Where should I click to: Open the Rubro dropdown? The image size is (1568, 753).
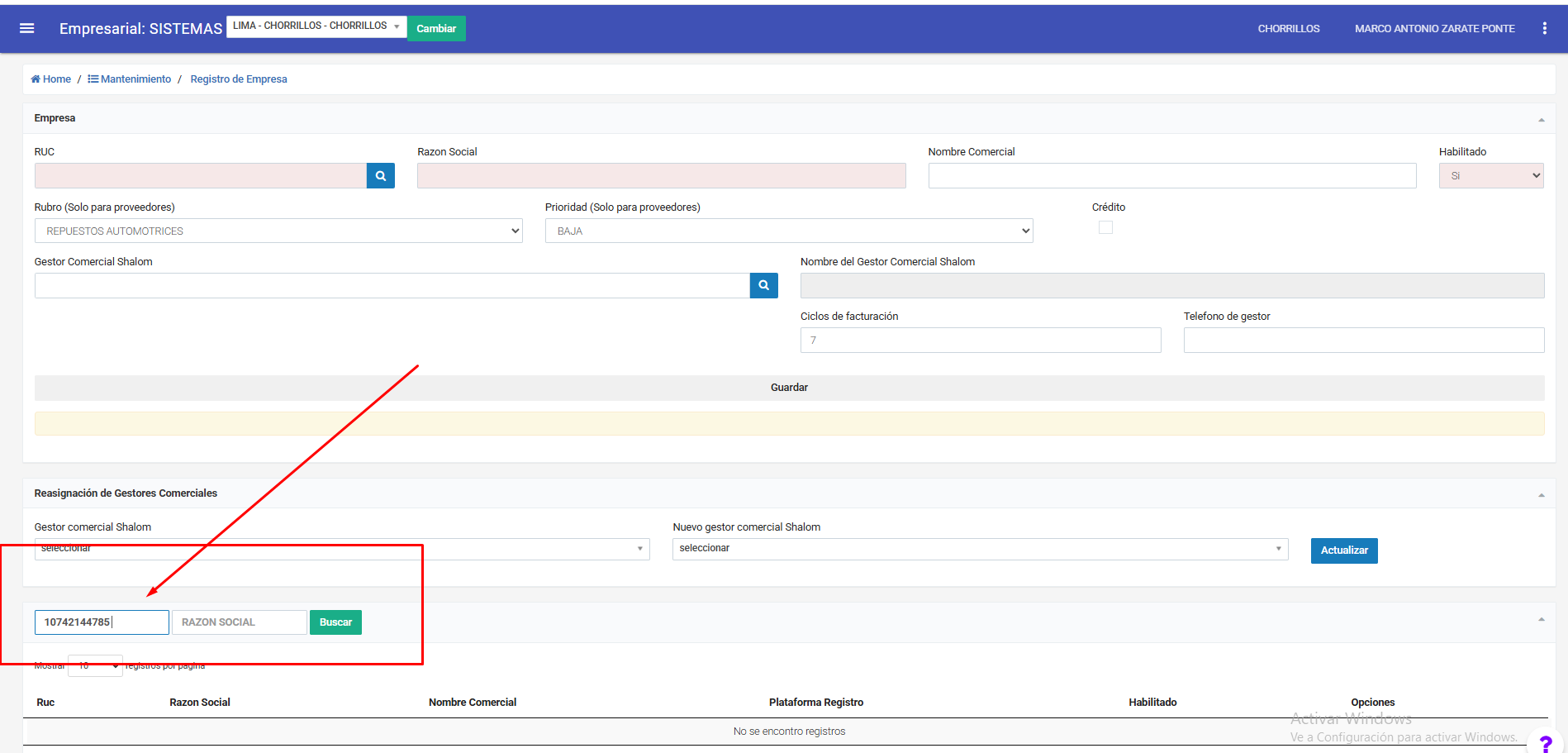pos(278,231)
